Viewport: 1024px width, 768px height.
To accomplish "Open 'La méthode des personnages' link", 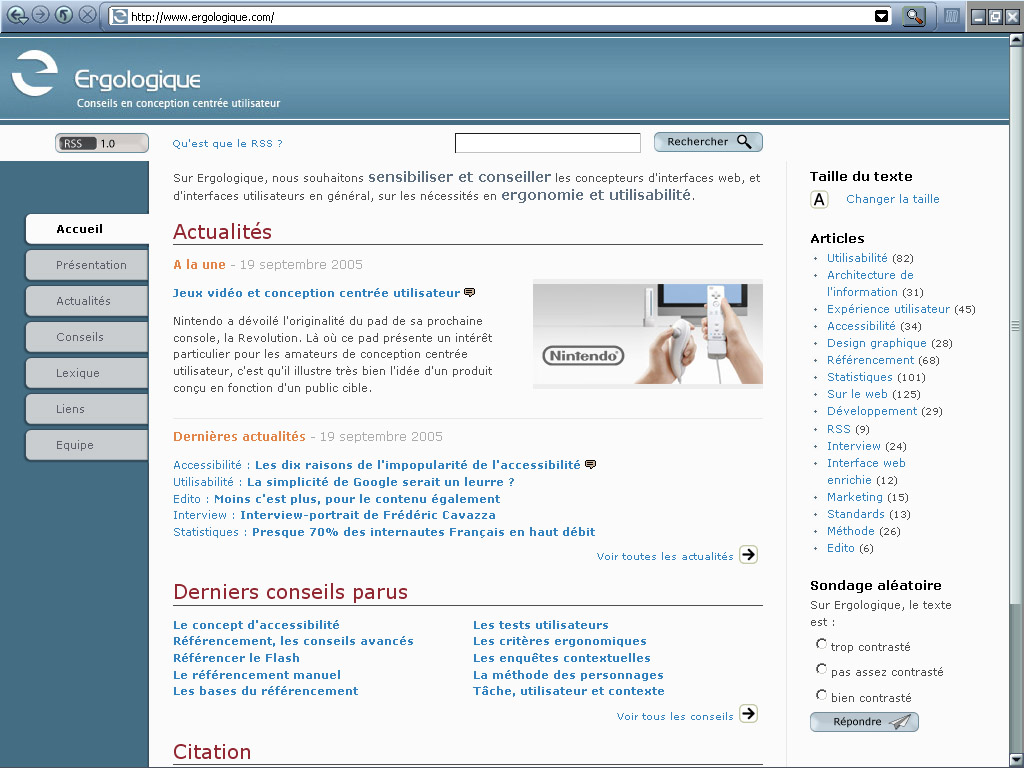I will 568,675.
